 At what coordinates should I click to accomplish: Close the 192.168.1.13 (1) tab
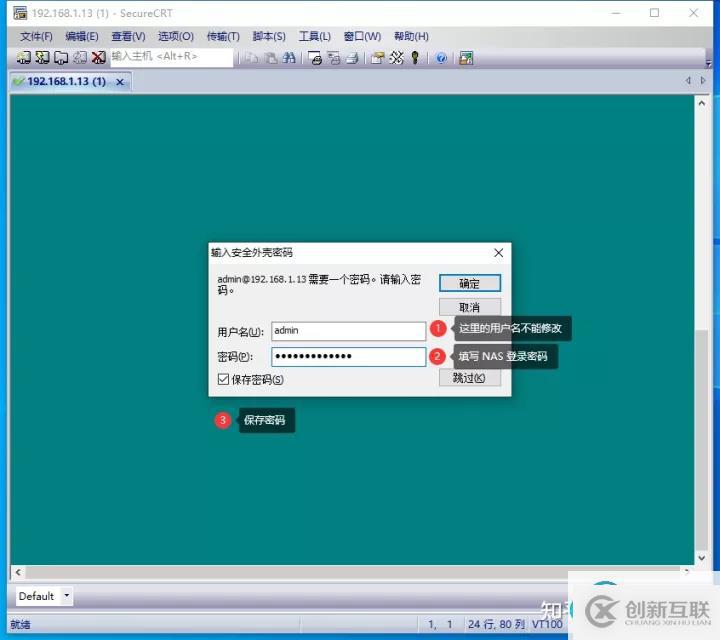120,82
